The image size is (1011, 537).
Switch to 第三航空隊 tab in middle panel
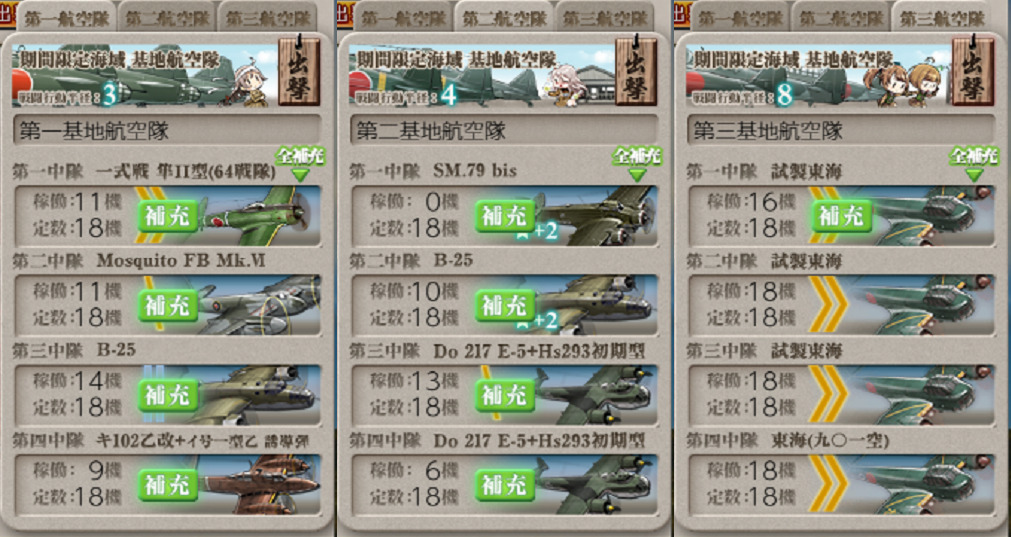tap(604, 17)
